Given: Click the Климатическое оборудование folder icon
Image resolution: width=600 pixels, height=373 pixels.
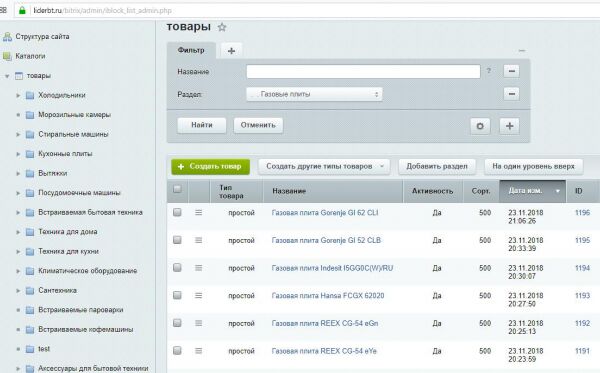Looking at the screenshot, I should (x=30, y=271).
